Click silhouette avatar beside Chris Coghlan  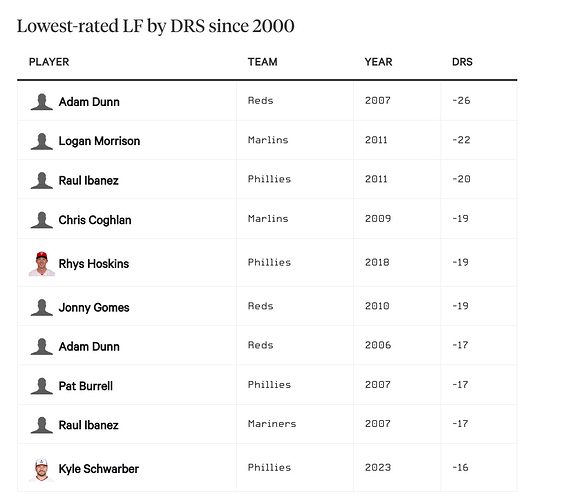pyautogui.click(x=42, y=220)
